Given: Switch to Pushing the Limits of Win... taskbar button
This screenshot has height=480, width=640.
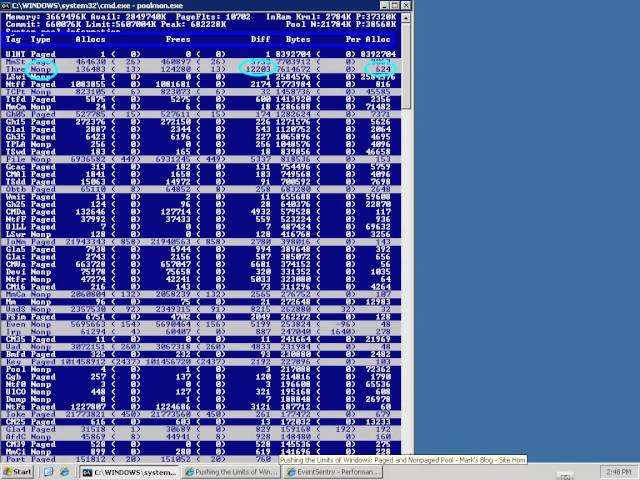Looking at the screenshot, I should click(231, 472).
